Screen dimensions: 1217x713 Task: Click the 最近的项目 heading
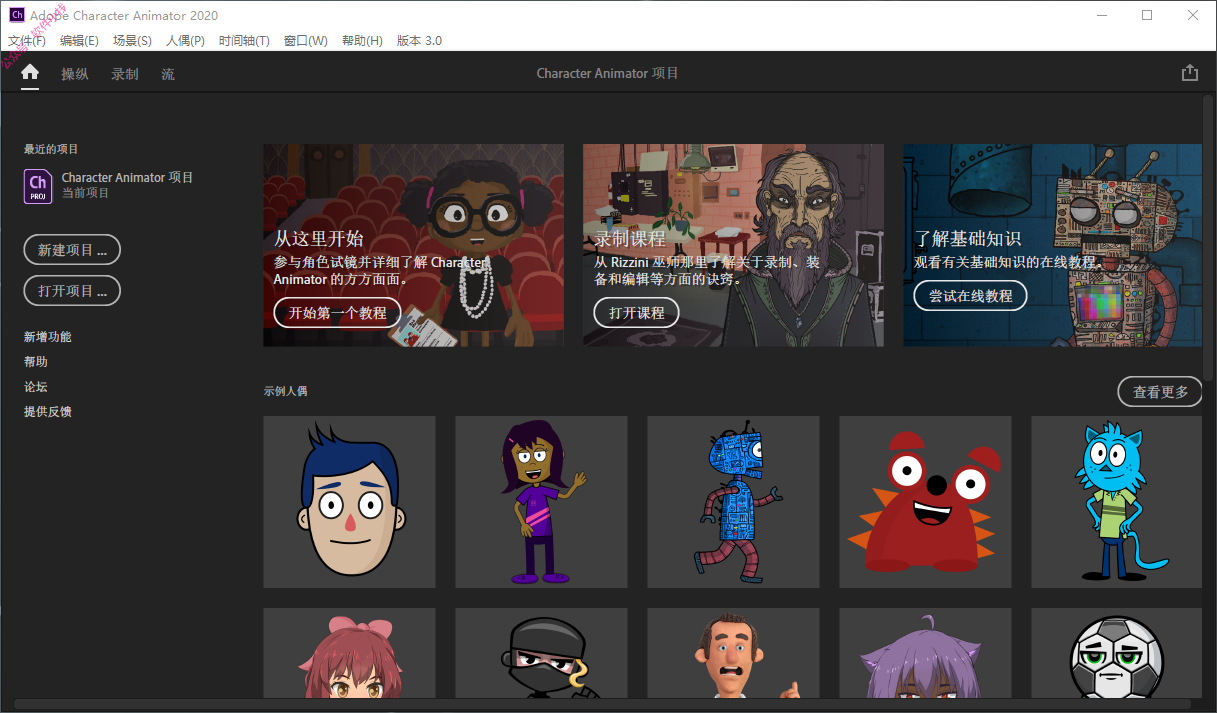pyautogui.click(x=51, y=149)
